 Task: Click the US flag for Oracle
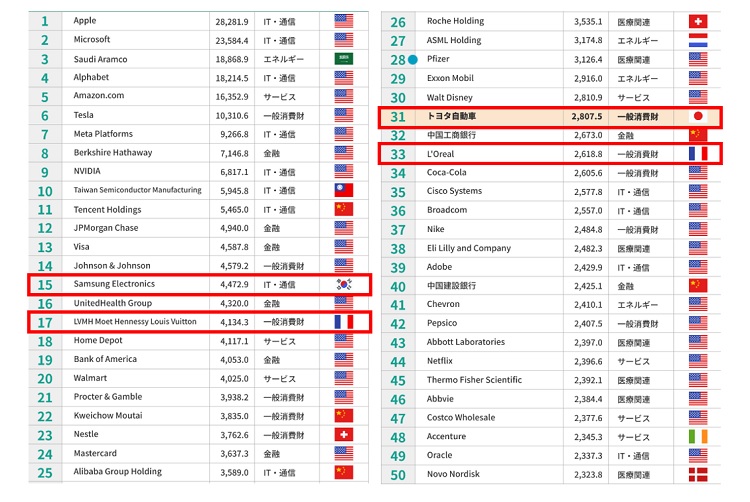pos(698,456)
